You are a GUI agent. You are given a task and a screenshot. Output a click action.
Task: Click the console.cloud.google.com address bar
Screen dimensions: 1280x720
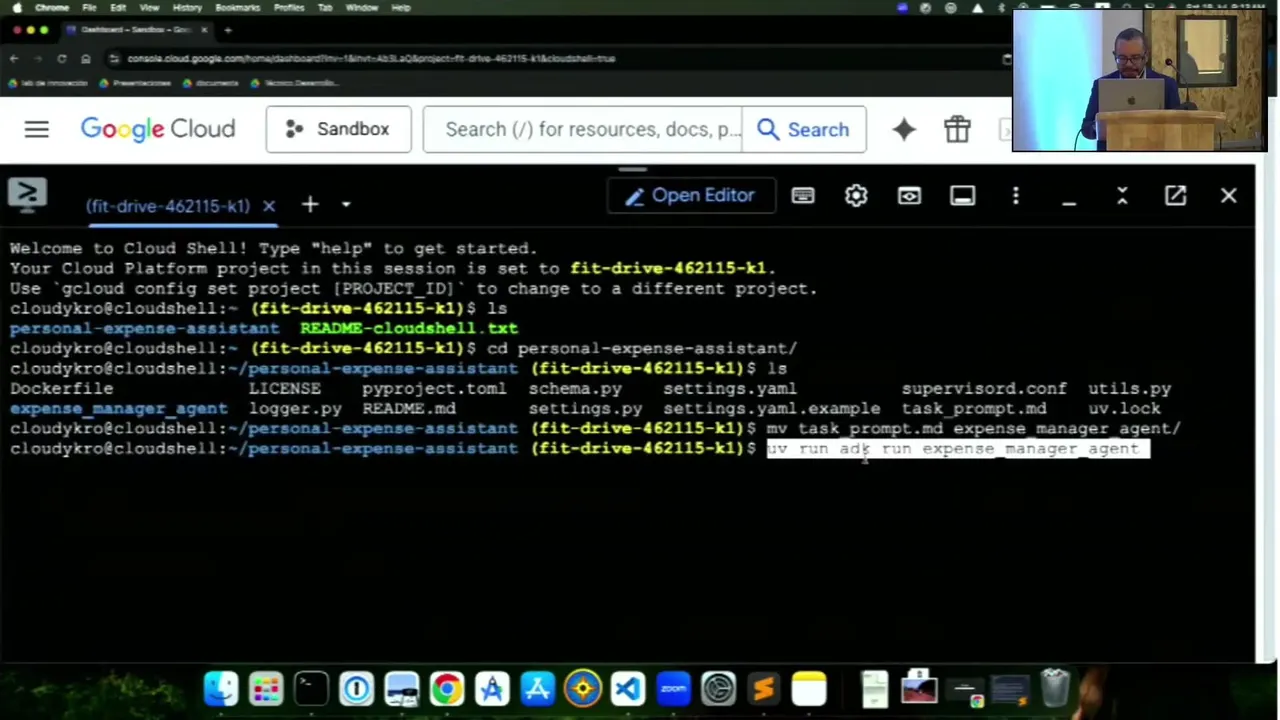(x=370, y=58)
